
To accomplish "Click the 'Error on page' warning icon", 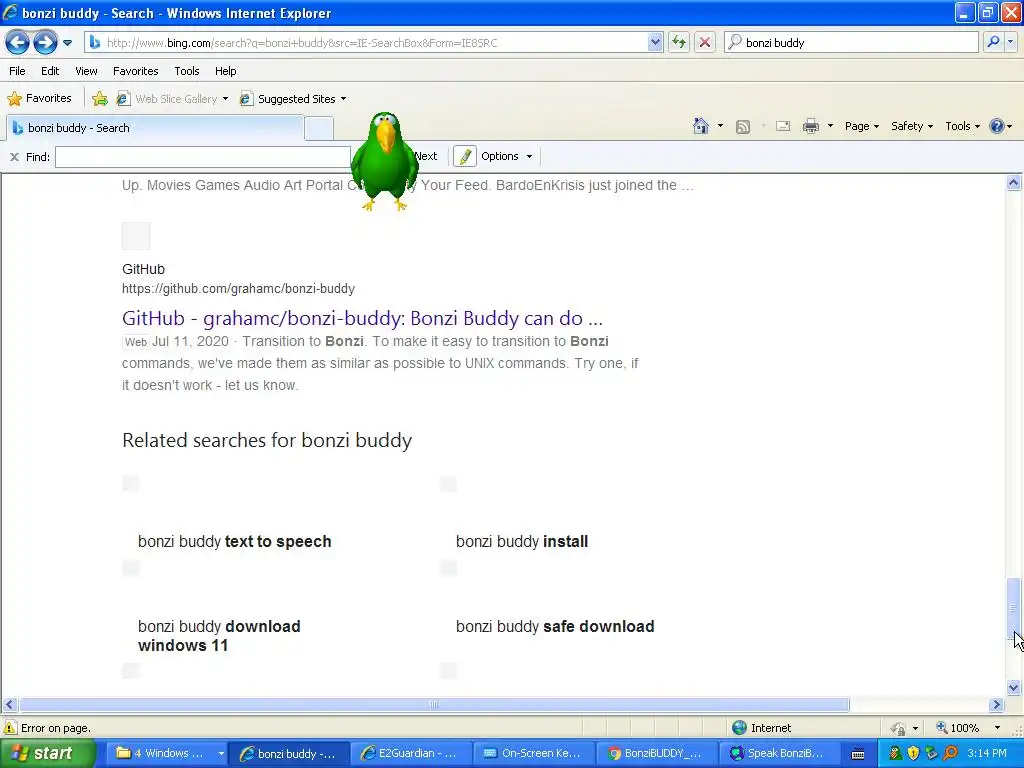I will pyautogui.click(x=10, y=728).
